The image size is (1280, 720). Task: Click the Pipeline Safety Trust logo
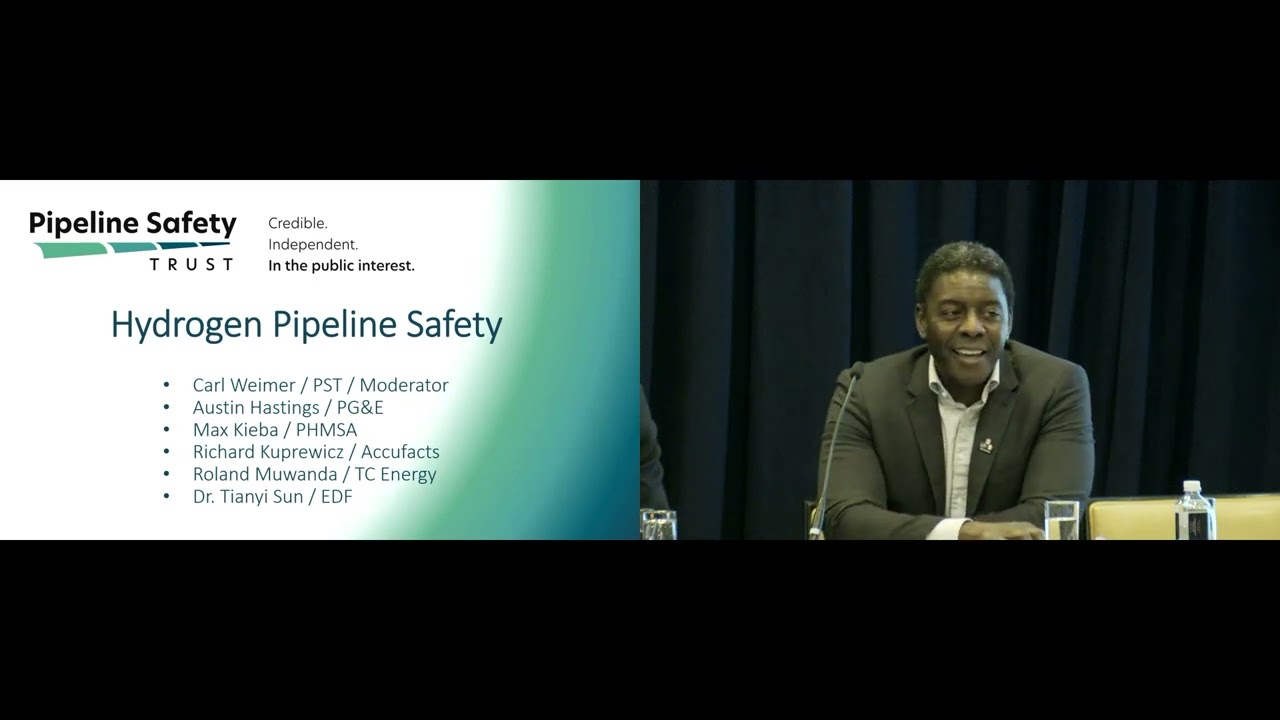[x=133, y=241]
